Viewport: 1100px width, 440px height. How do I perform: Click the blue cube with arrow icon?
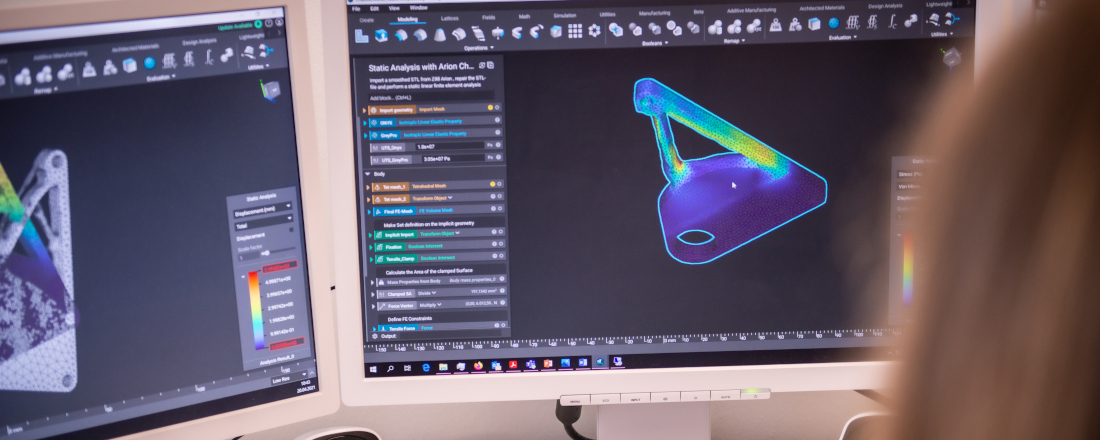[381, 35]
